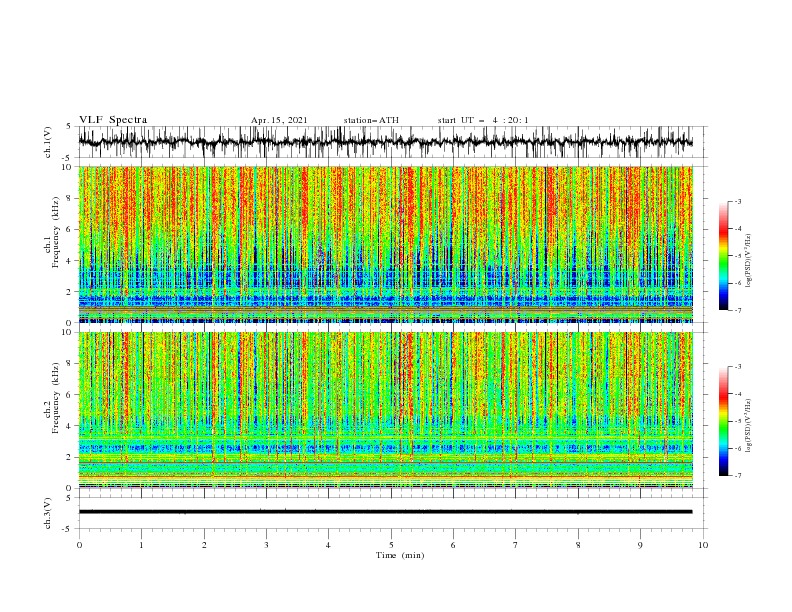Viewport: 792px width, 612px height.
Task: Click the "4" kHz tick of ch.2 spectrogram
Action: pos(70,426)
